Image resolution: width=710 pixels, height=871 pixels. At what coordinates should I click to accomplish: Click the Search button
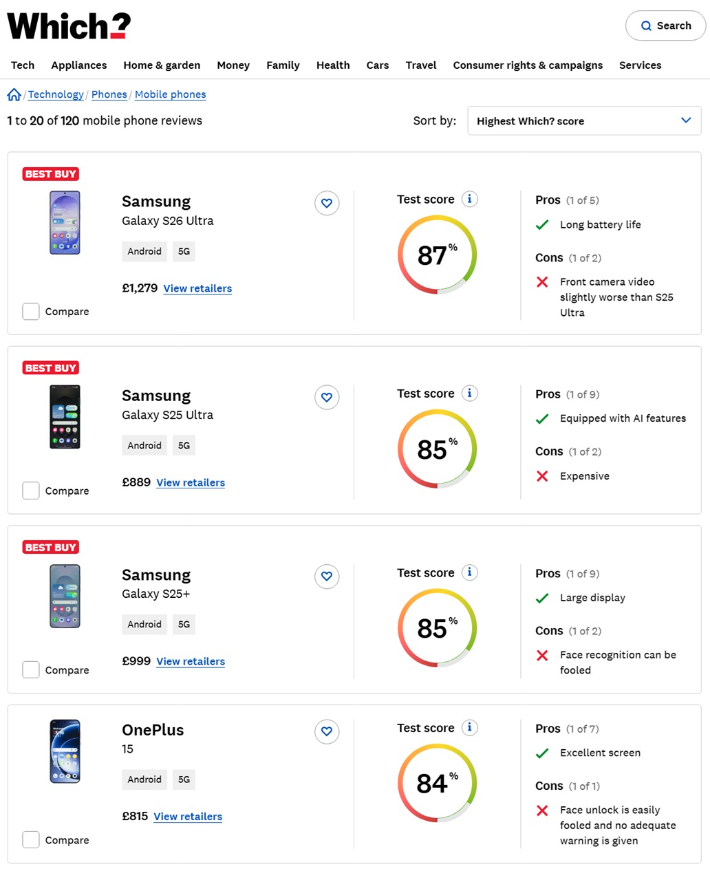[x=665, y=26]
